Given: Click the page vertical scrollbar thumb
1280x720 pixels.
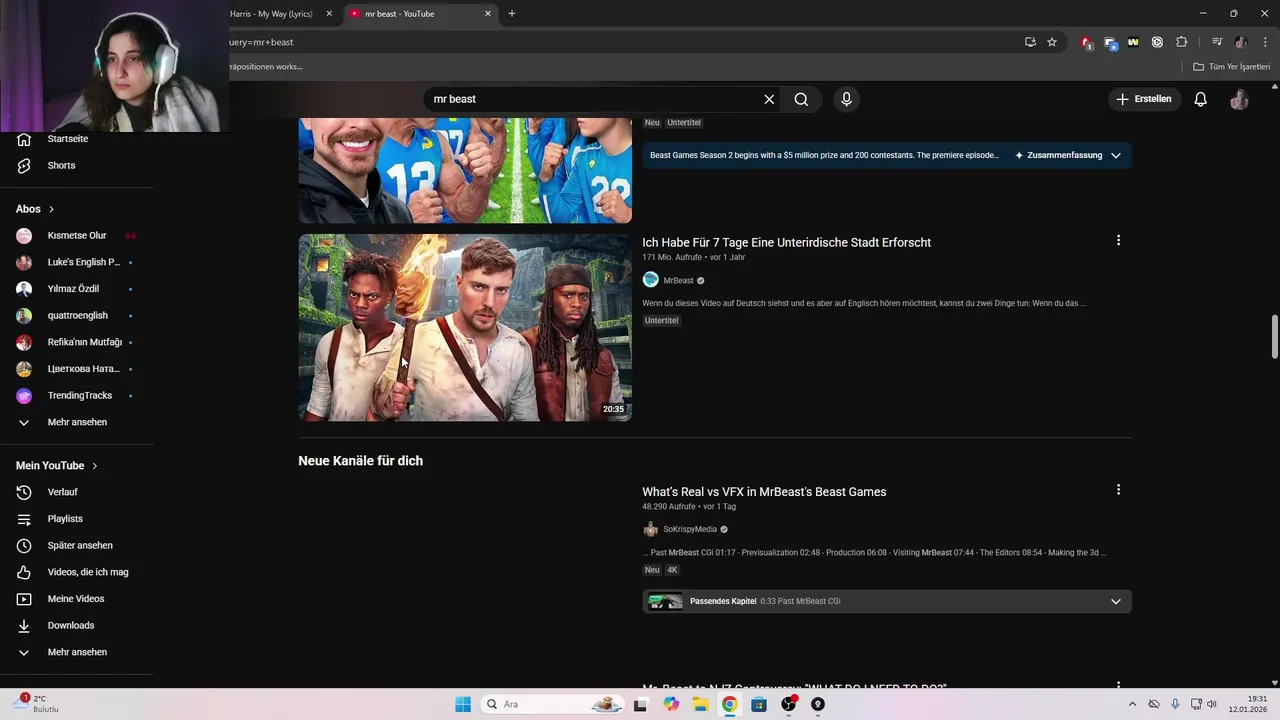Looking at the screenshot, I should 1274,336.
